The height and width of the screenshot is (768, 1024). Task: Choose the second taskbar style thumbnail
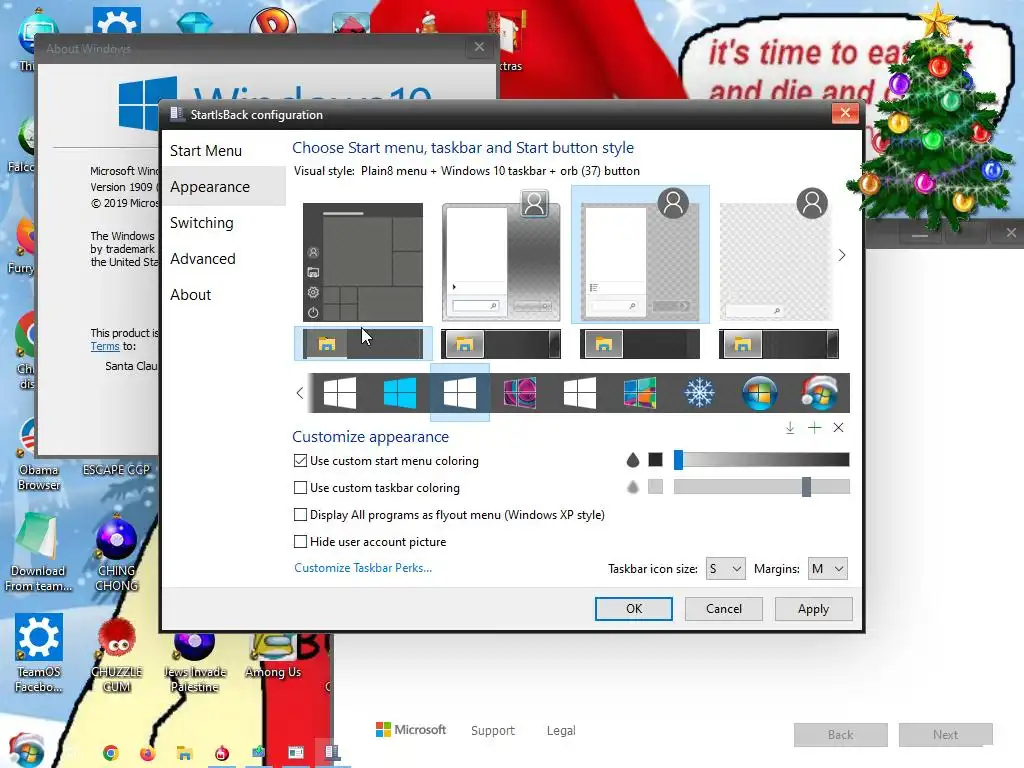(501, 344)
